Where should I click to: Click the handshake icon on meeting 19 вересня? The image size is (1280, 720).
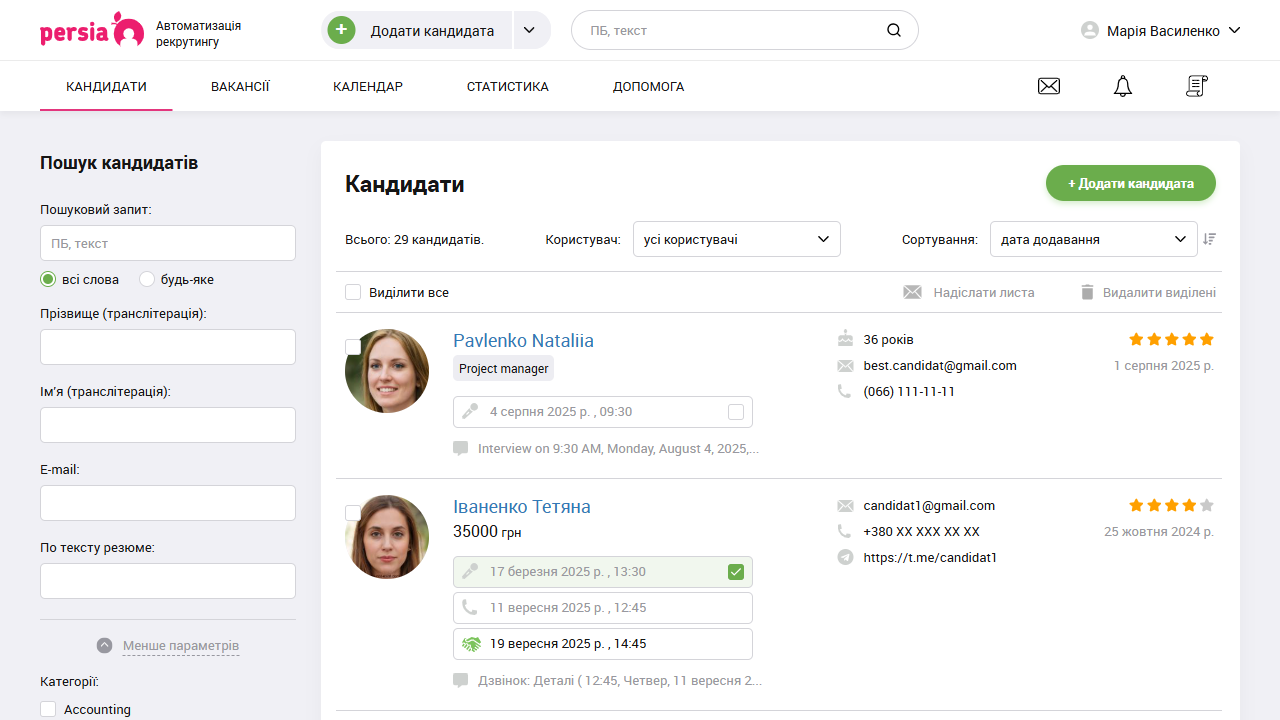tap(471, 643)
